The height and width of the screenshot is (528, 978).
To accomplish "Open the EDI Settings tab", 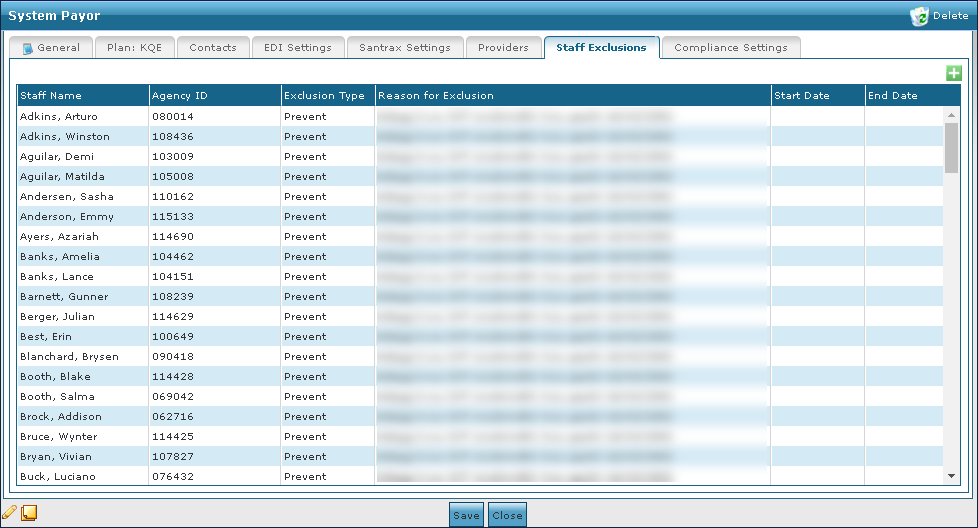I will point(298,48).
